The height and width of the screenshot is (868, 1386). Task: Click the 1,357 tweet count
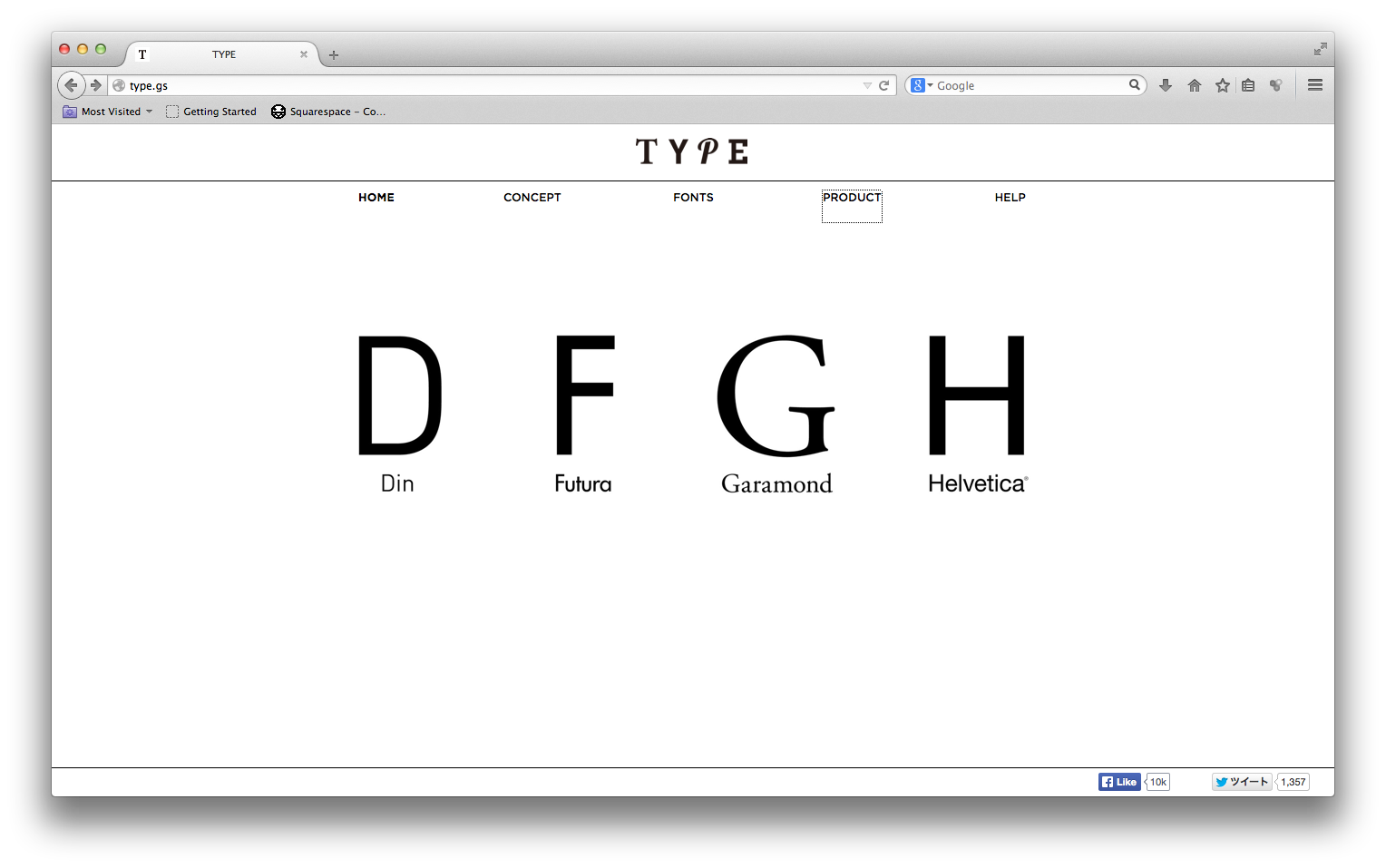click(x=1293, y=782)
